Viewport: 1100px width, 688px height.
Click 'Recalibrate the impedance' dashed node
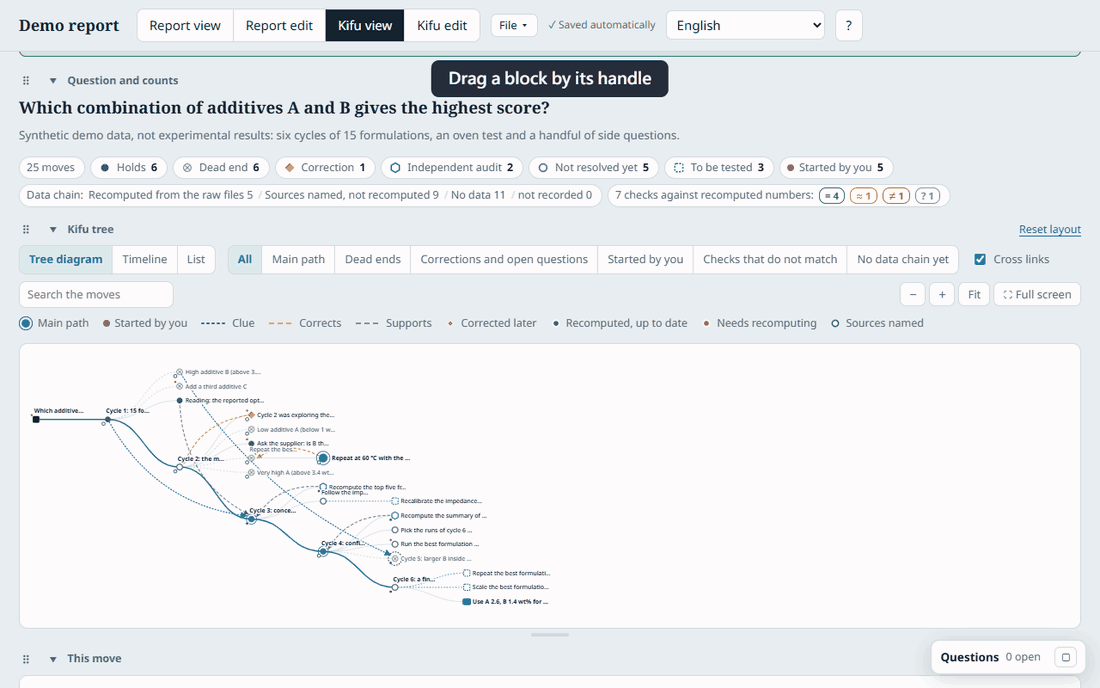(x=395, y=501)
